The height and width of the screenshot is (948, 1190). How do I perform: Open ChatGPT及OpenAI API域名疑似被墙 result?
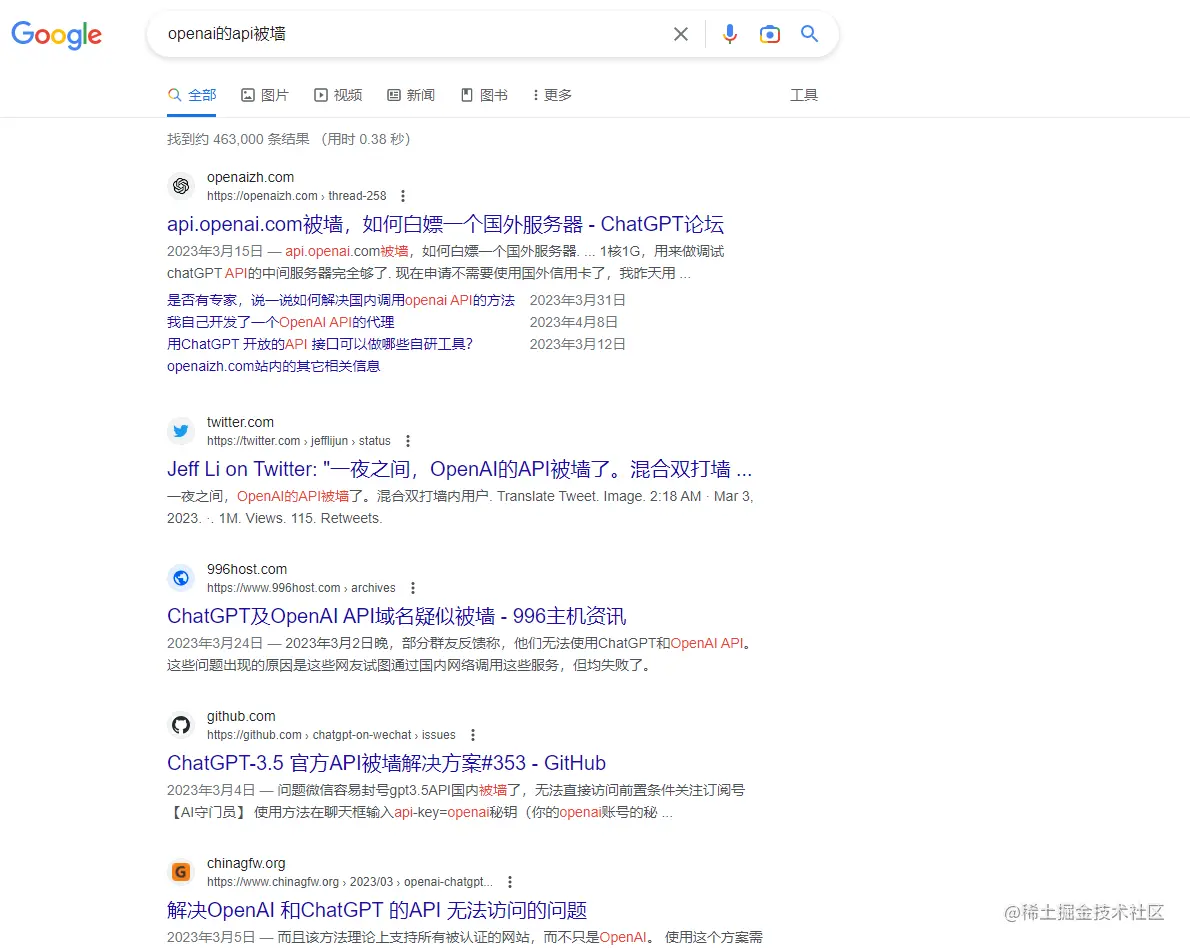397,616
